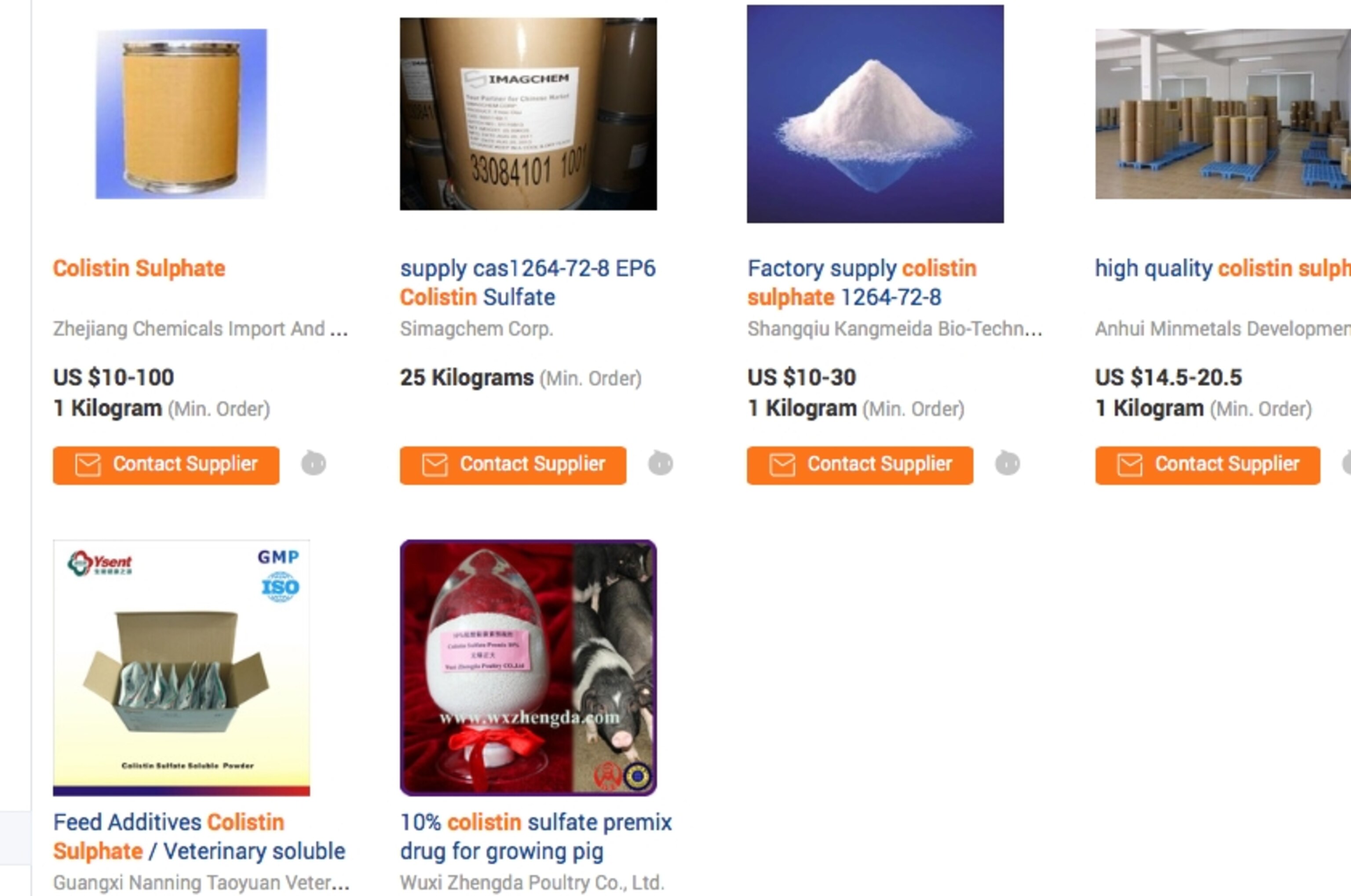
Task: Click chat icon beside Zhejiang Chemicals Contact Supplier
Action: pyautogui.click(x=314, y=463)
